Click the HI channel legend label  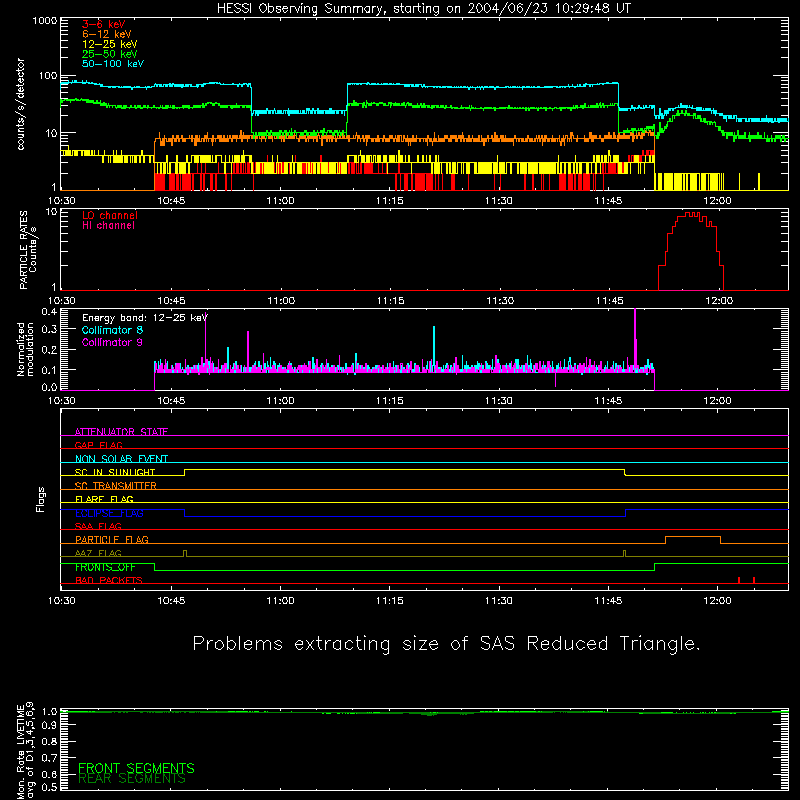[108, 226]
